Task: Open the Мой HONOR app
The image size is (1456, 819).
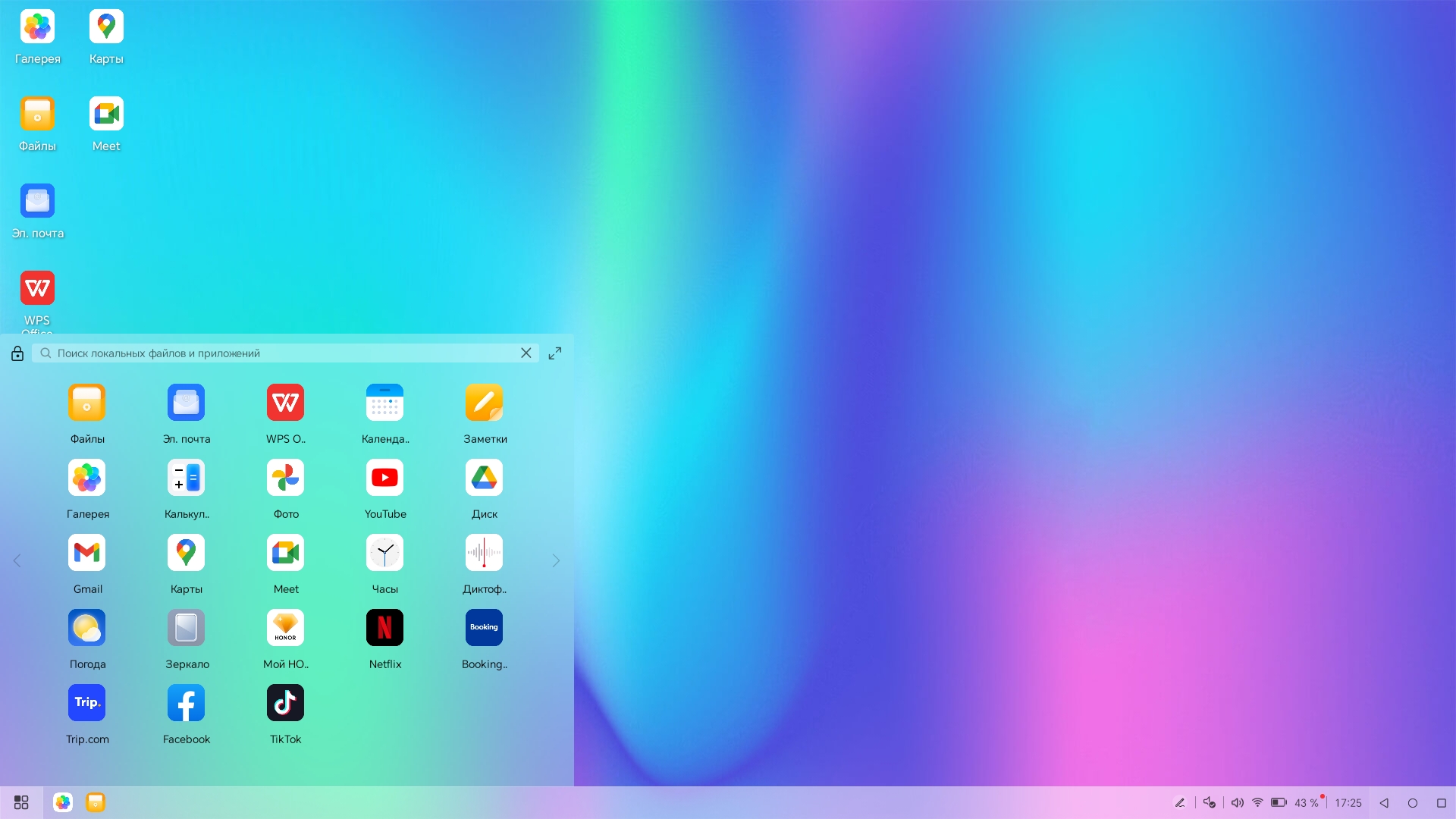Action: [x=285, y=628]
